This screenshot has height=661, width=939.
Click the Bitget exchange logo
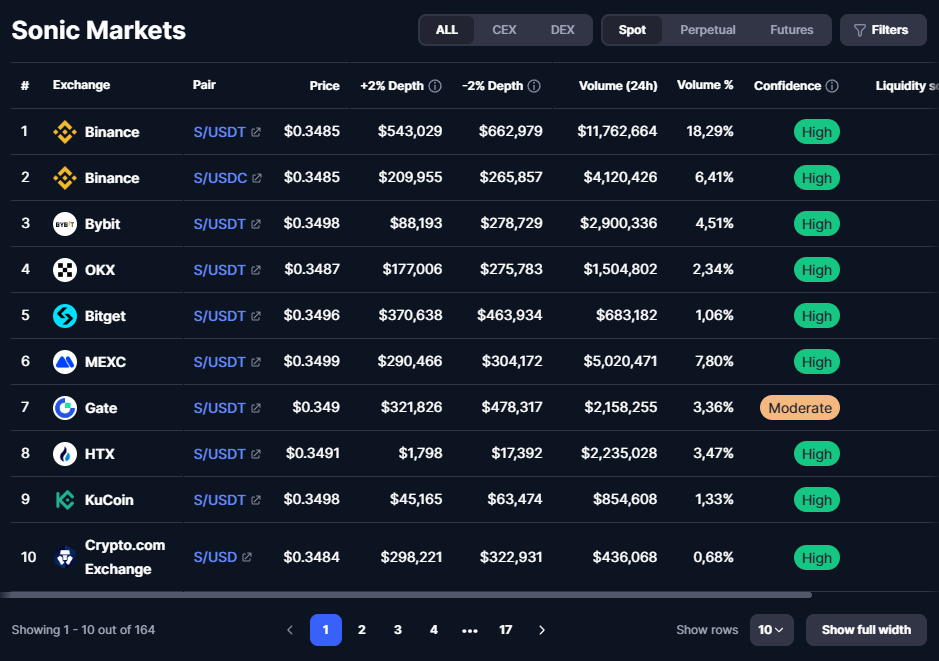click(65, 316)
